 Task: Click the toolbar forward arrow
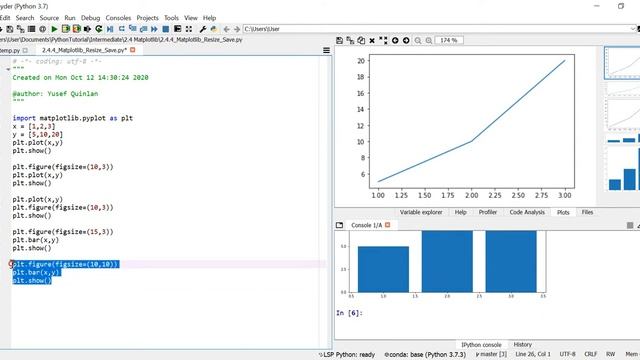[x=237, y=29]
